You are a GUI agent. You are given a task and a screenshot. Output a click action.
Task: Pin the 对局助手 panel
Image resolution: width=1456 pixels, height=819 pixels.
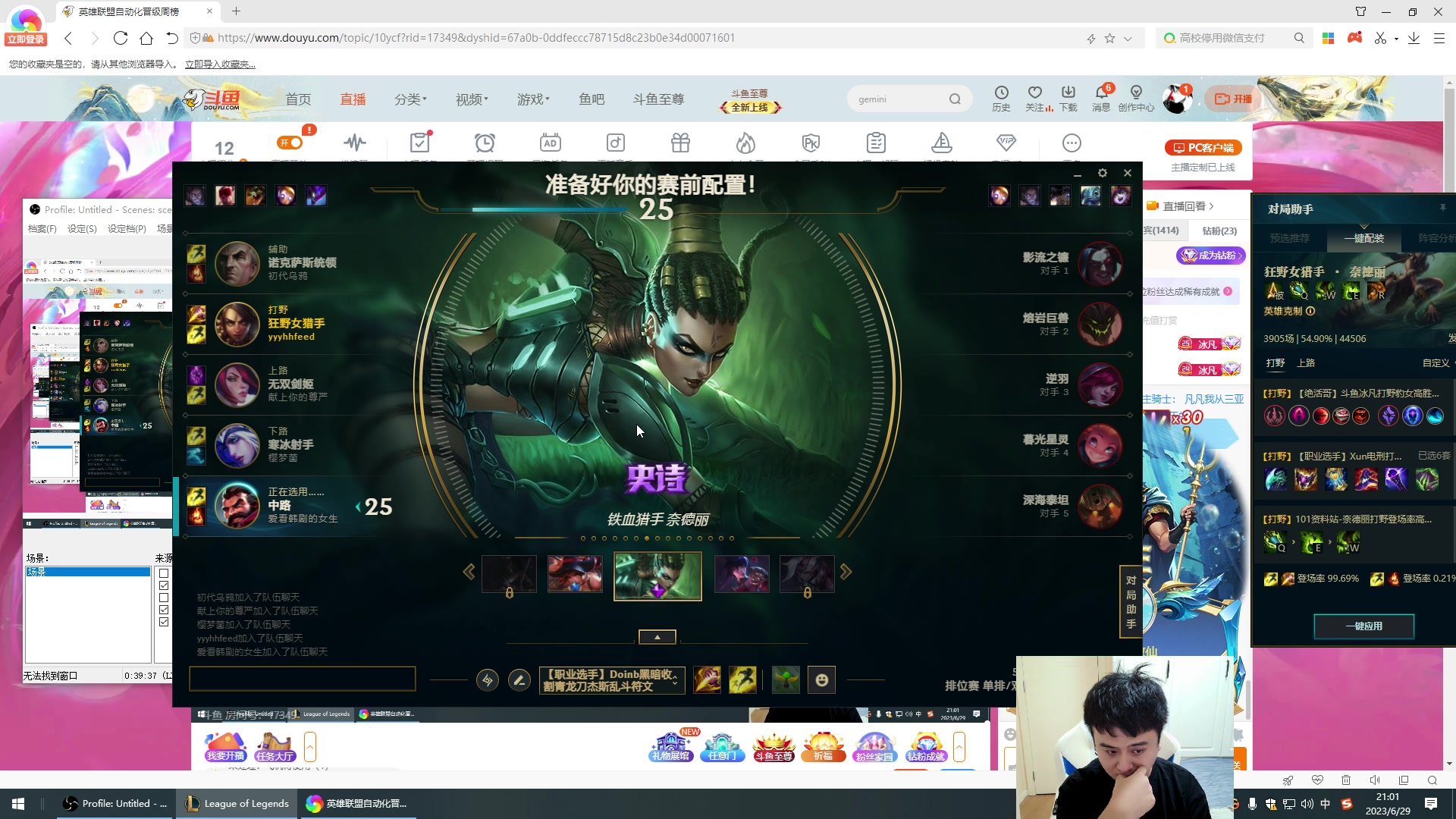tap(1442, 208)
